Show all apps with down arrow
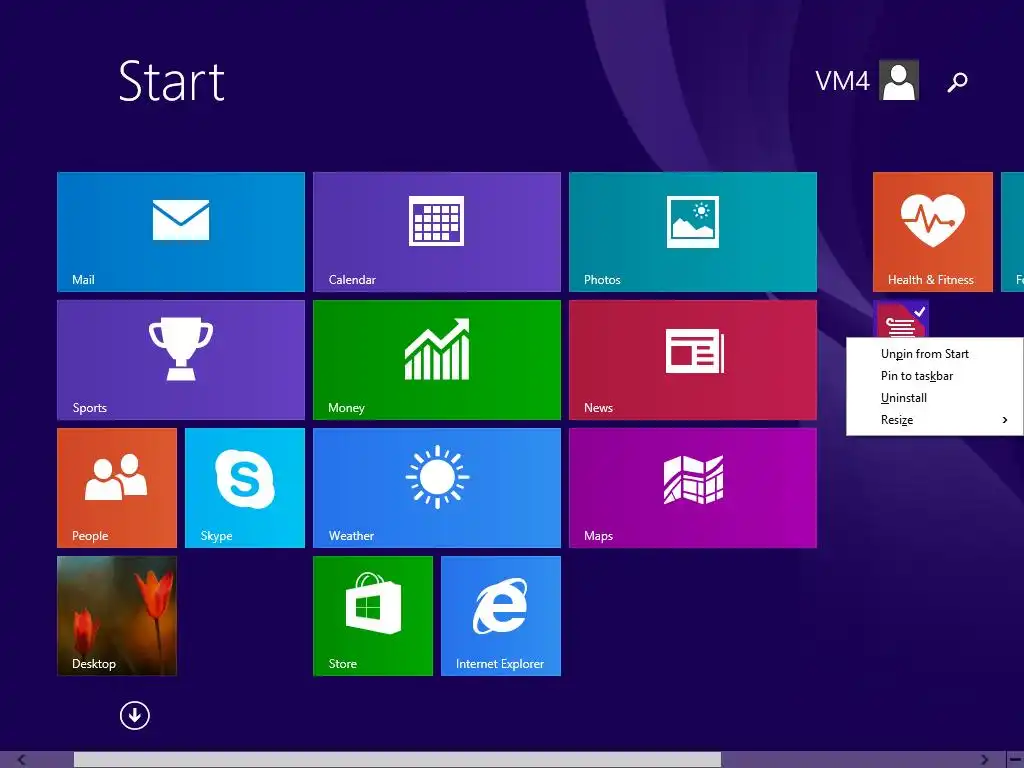The width and height of the screenshot is (1024, 768). point(135,716)
